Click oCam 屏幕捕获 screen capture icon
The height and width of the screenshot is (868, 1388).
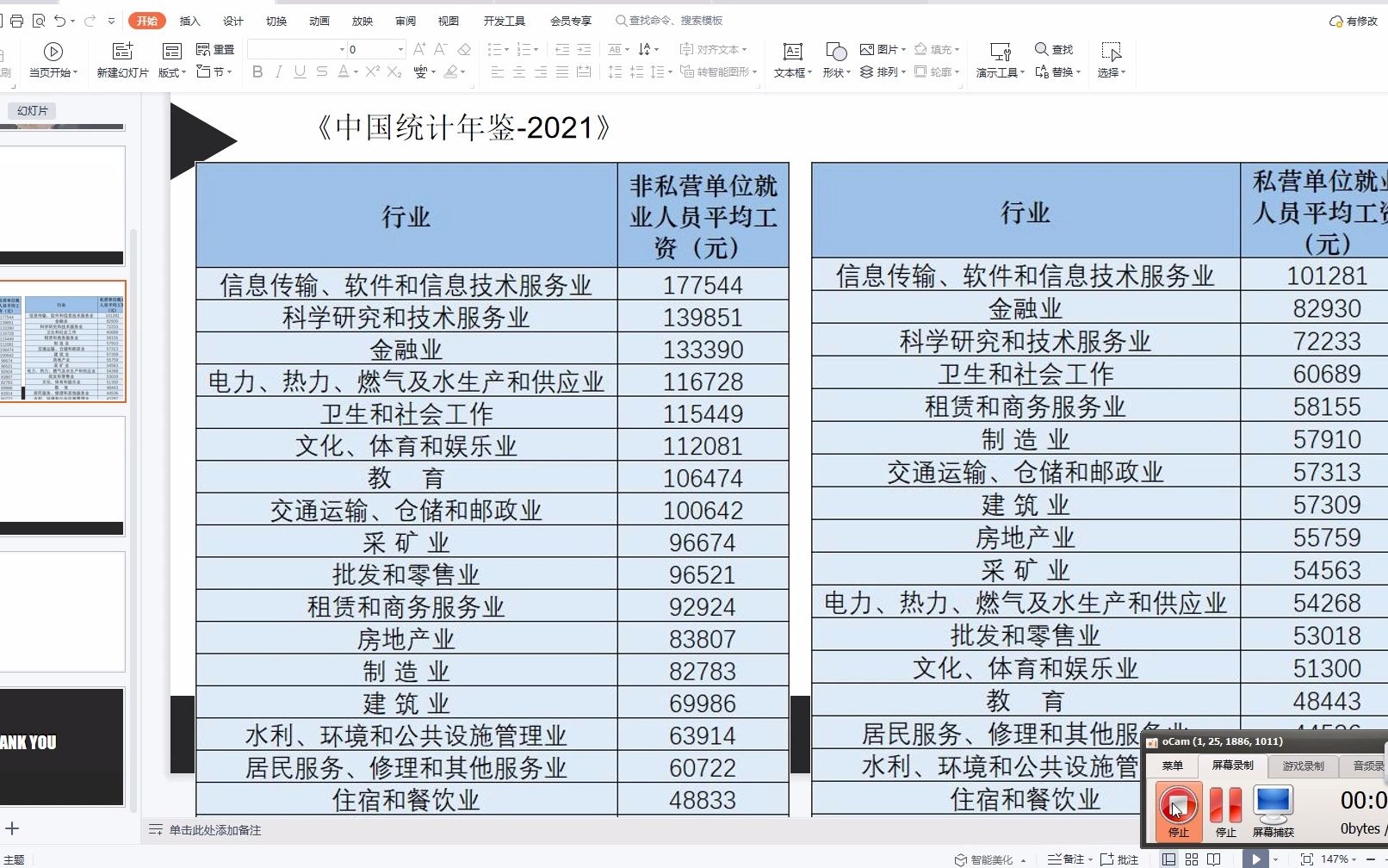coord(1273,811)
